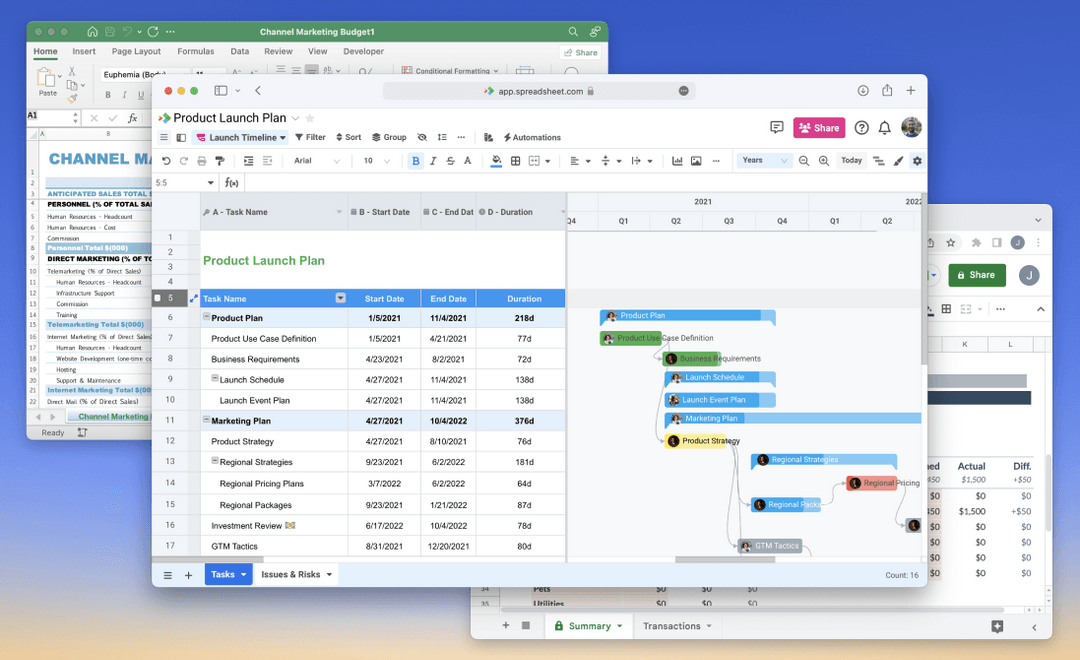This screenshot has height=660, width=1080.
Task: Toggle bold formatting
Action: tap(415, 160)
